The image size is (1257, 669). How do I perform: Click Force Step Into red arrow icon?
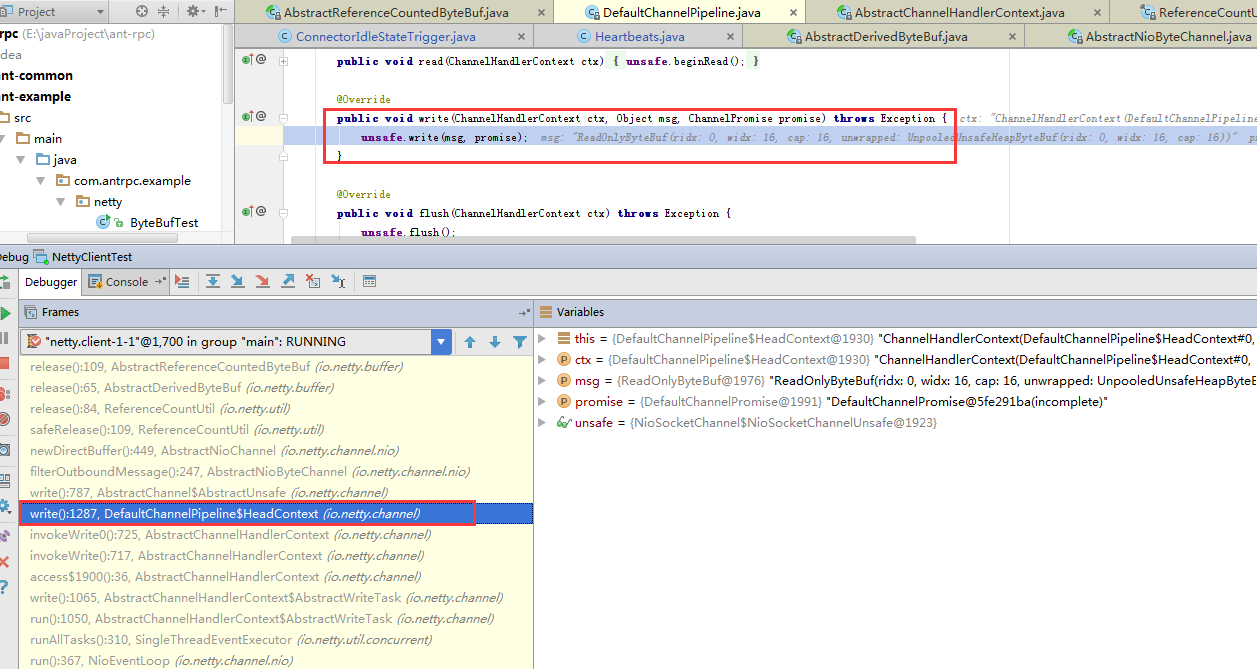[x=262, y=282]
